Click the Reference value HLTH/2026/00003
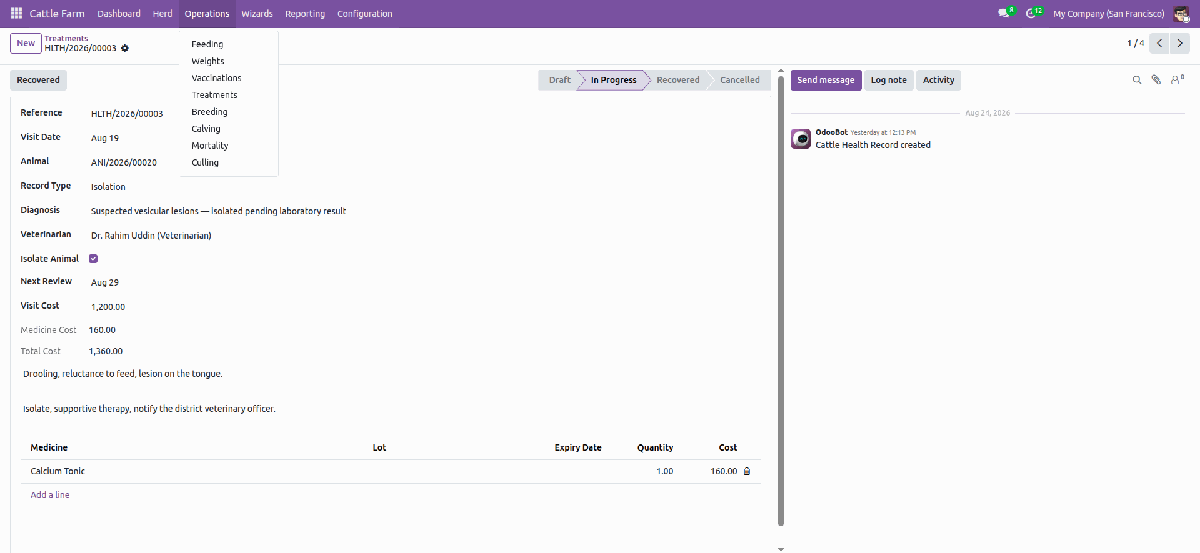 tap(127, 114)
